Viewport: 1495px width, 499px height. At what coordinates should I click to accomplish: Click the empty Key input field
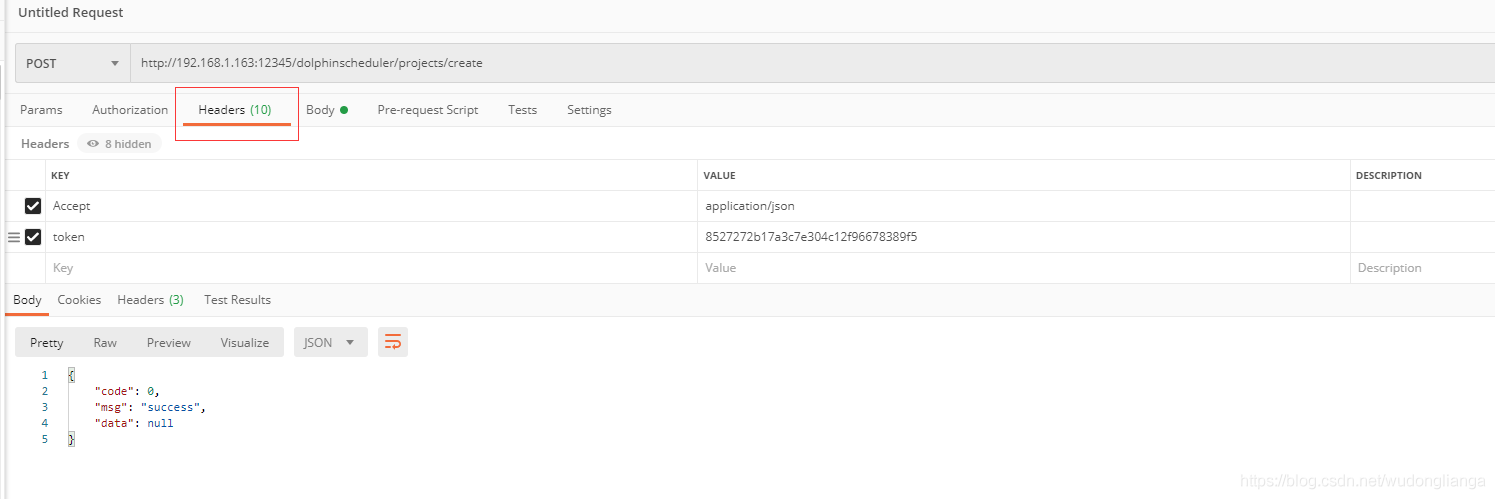370,268
